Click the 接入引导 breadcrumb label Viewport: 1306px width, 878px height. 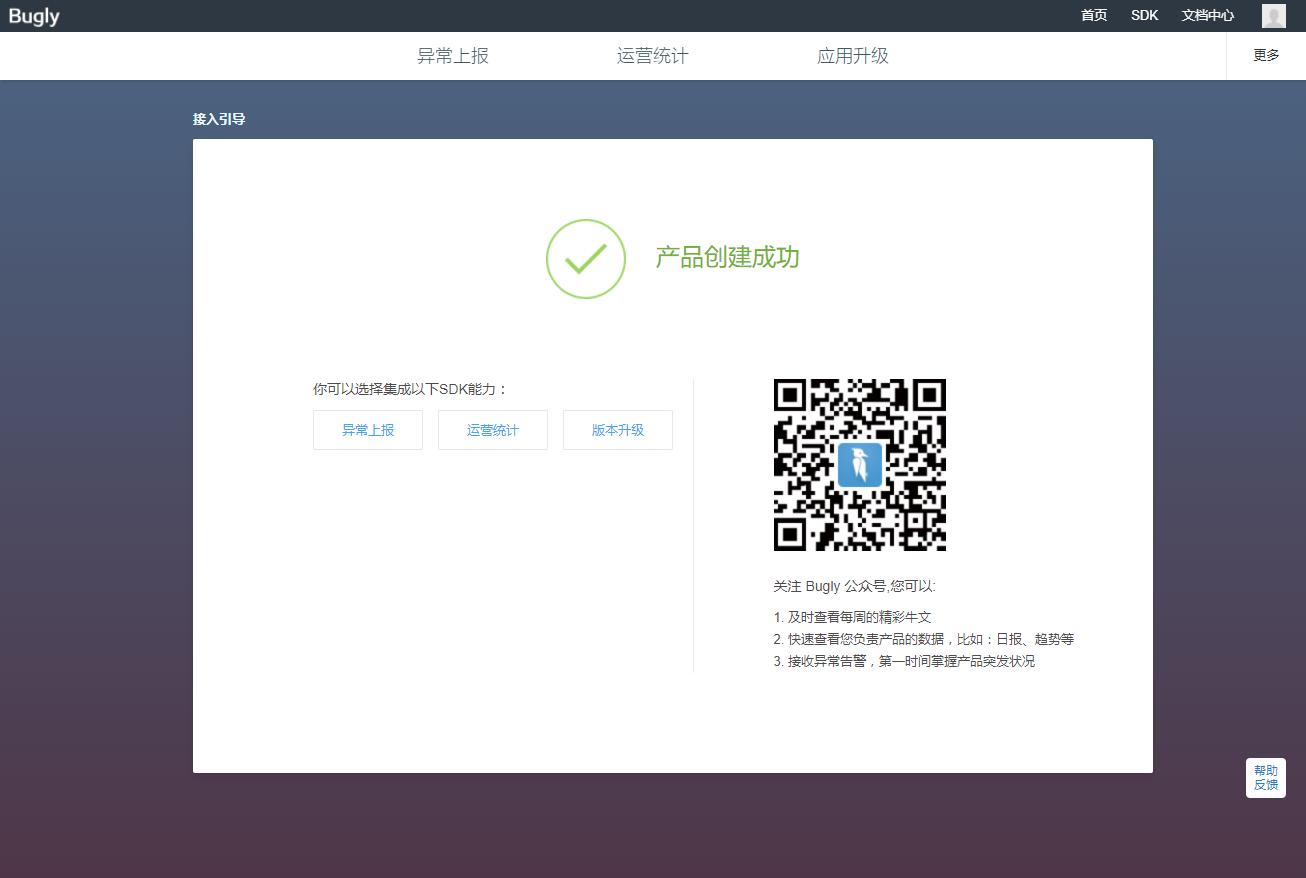click(x=219, y=118)
